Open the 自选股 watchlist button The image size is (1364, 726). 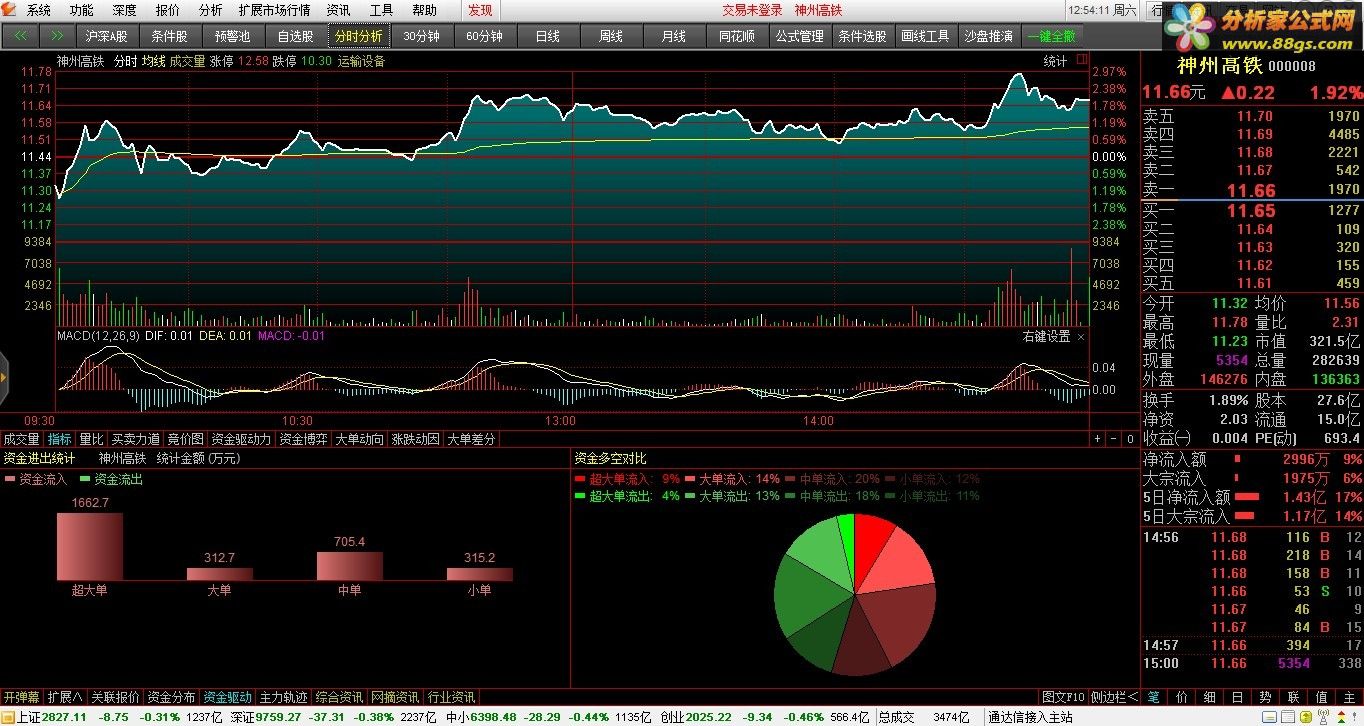296,36
